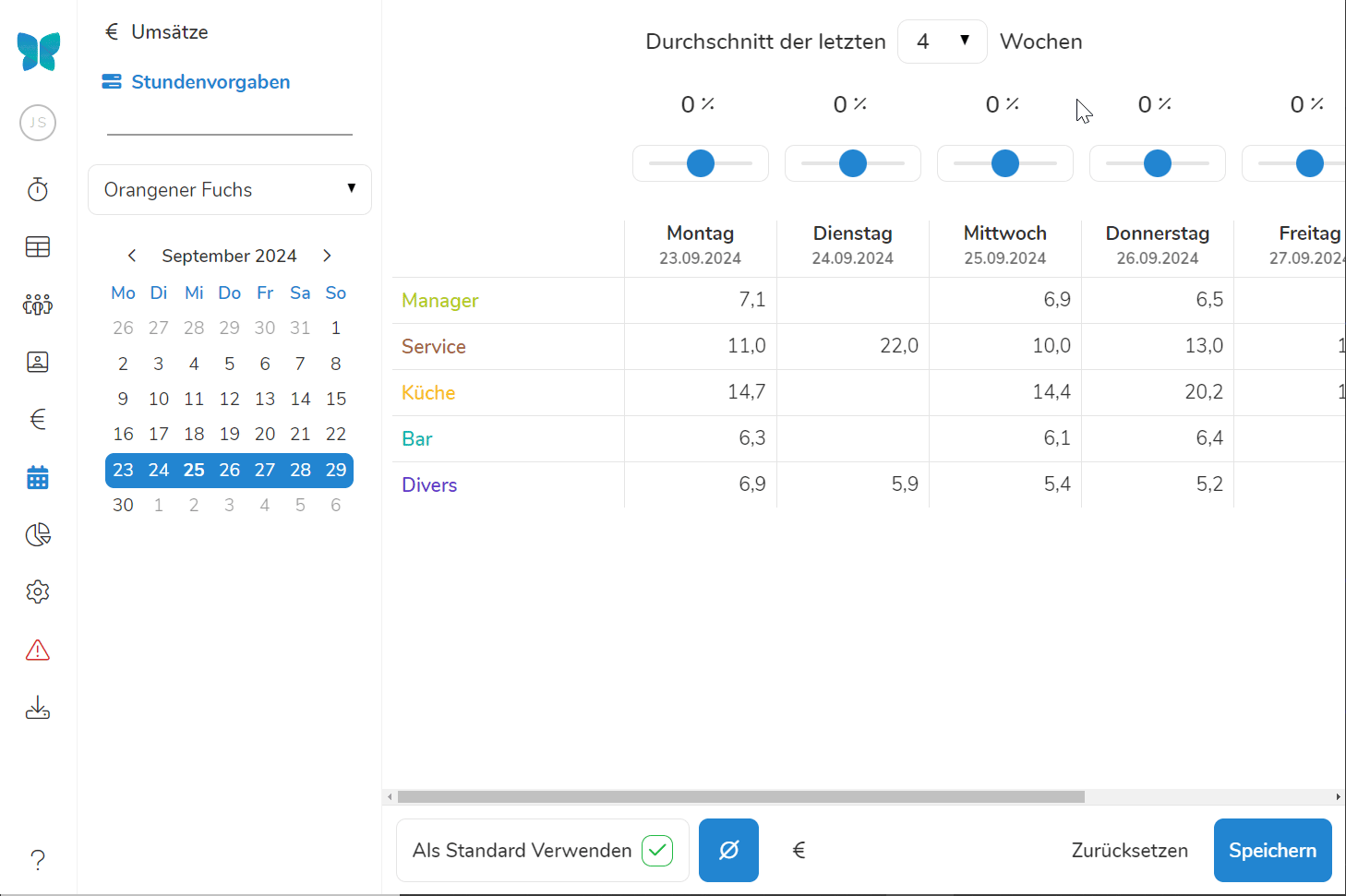The height and width of the screenshot is (896, 1346).
Task: Go to next month in calendar
Action: tap(327, 256)
